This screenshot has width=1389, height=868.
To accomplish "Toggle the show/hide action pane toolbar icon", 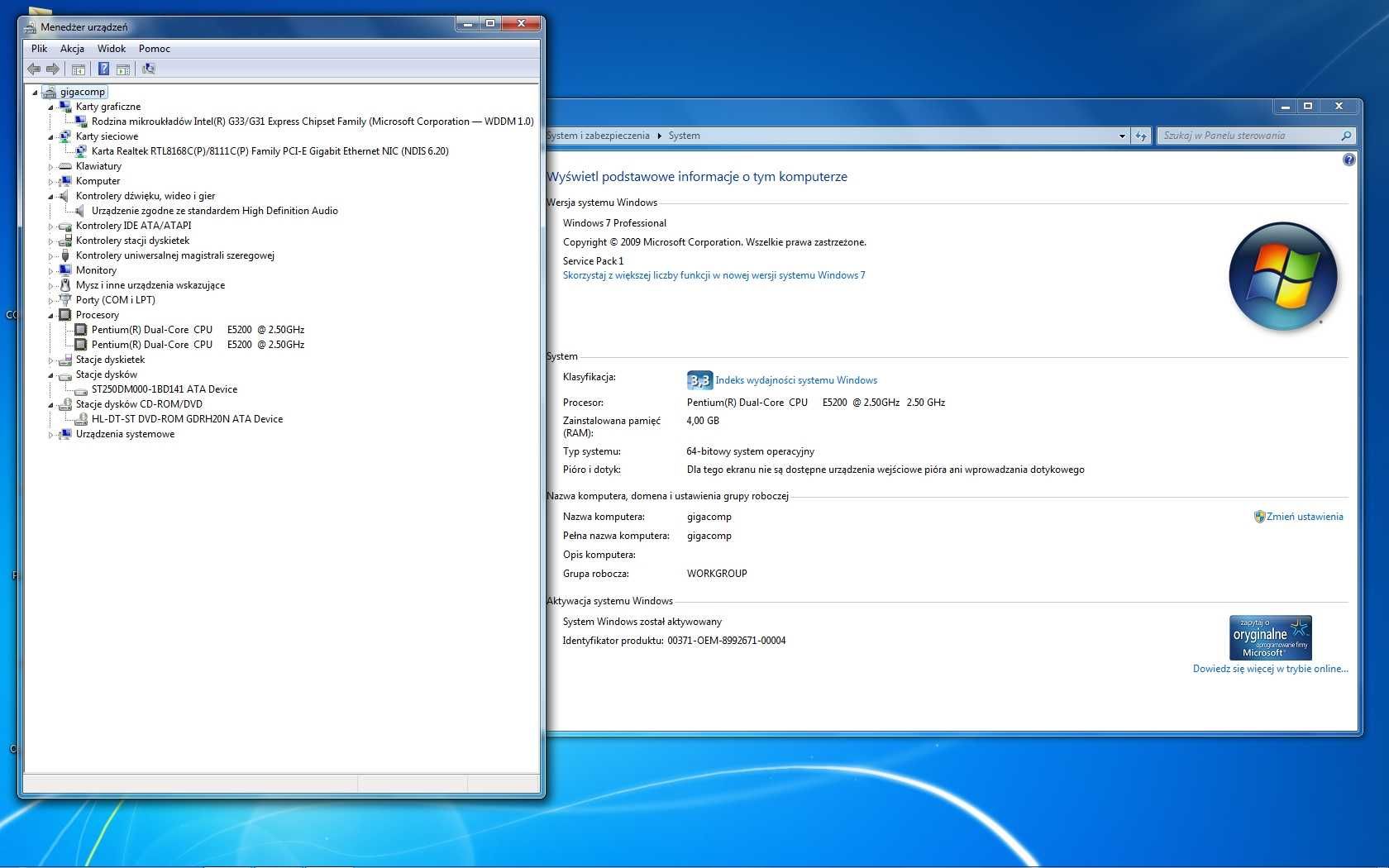I will pyautogui.click(x=123, y=69).
